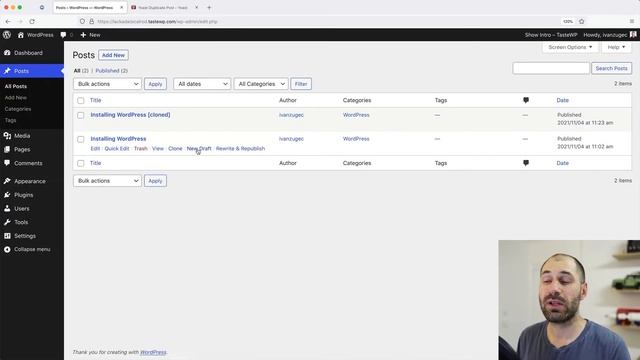Expand the Screen Options panel
Image resolution: width=640 pixels, height=360 pixels.
(x=570, y=47)
